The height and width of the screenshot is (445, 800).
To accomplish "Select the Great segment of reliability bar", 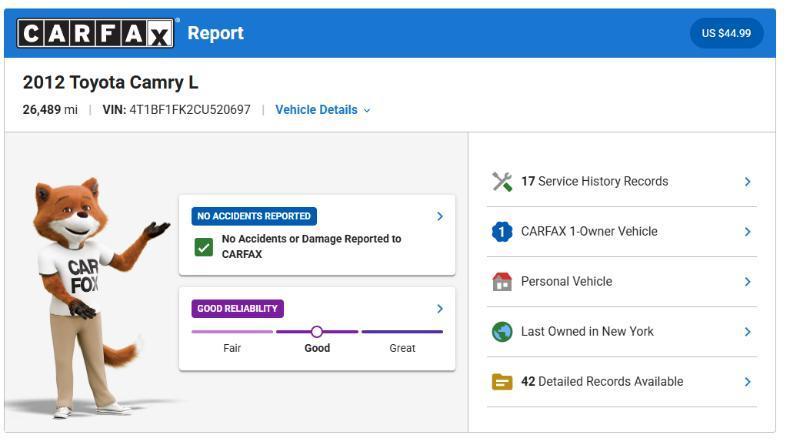I will 402,332.
